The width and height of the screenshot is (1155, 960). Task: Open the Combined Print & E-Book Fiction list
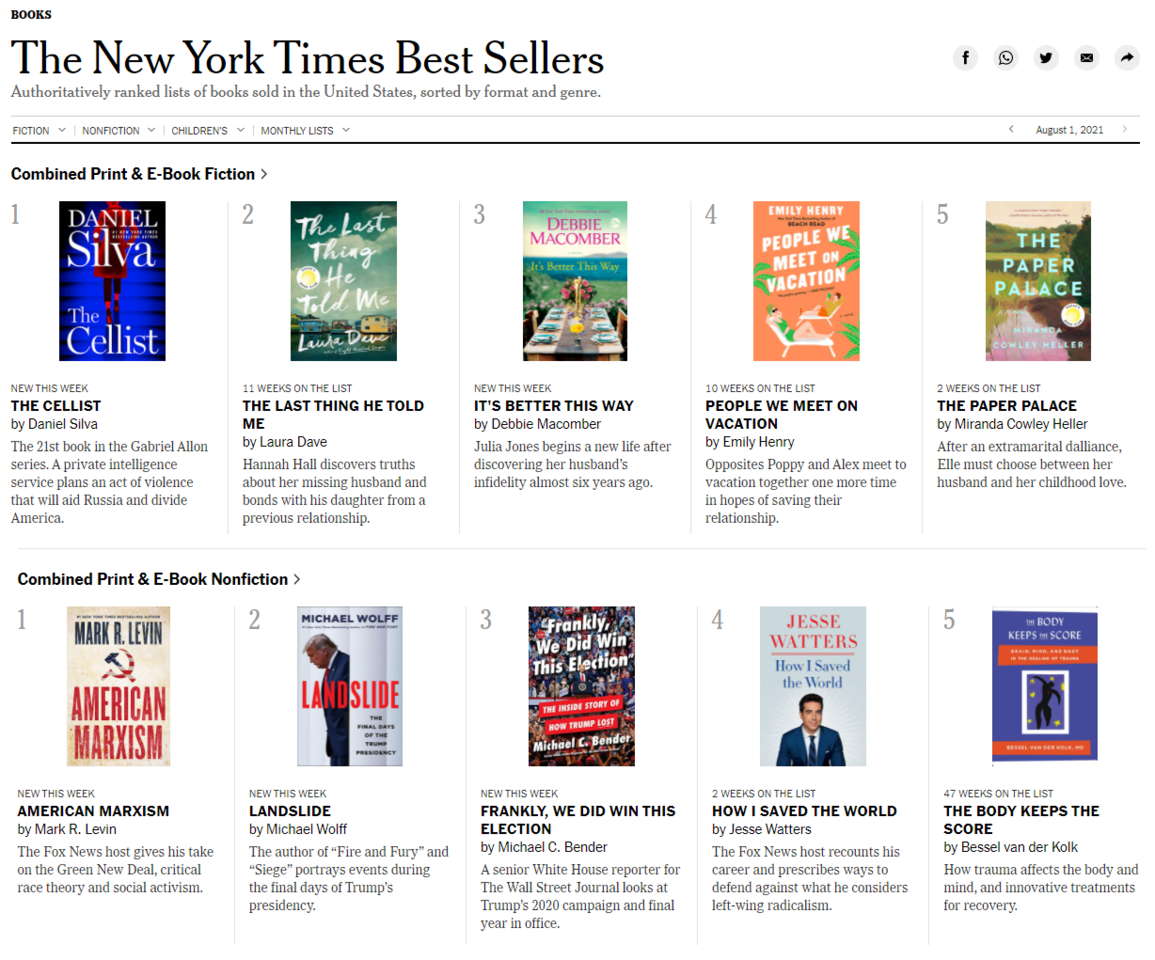137,173
